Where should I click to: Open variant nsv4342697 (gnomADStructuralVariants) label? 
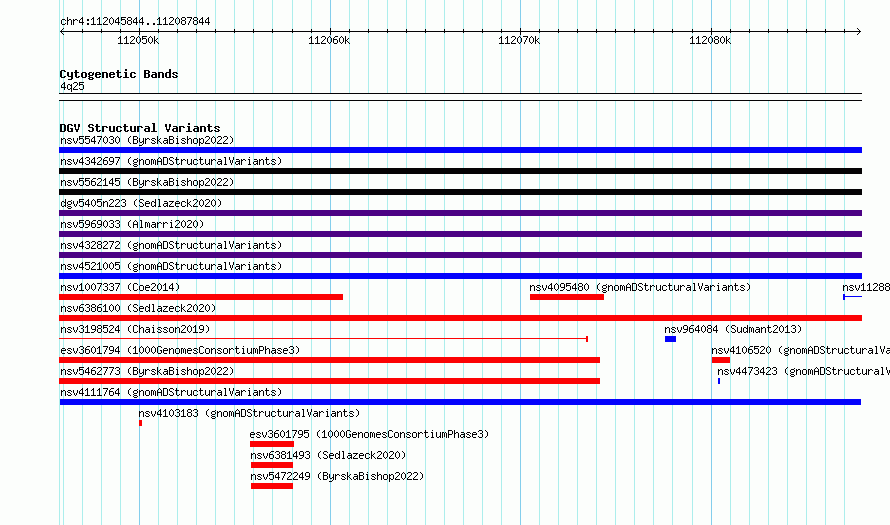coord(171,161)
